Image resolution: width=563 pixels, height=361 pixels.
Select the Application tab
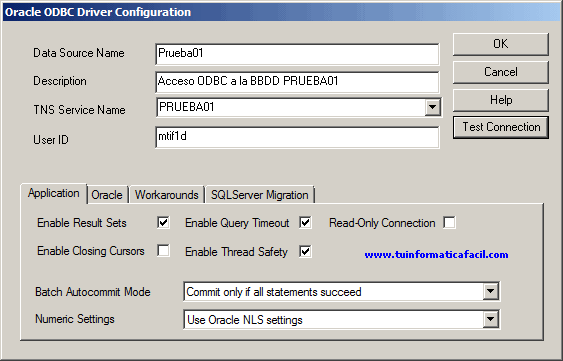(x=53, y=194)
